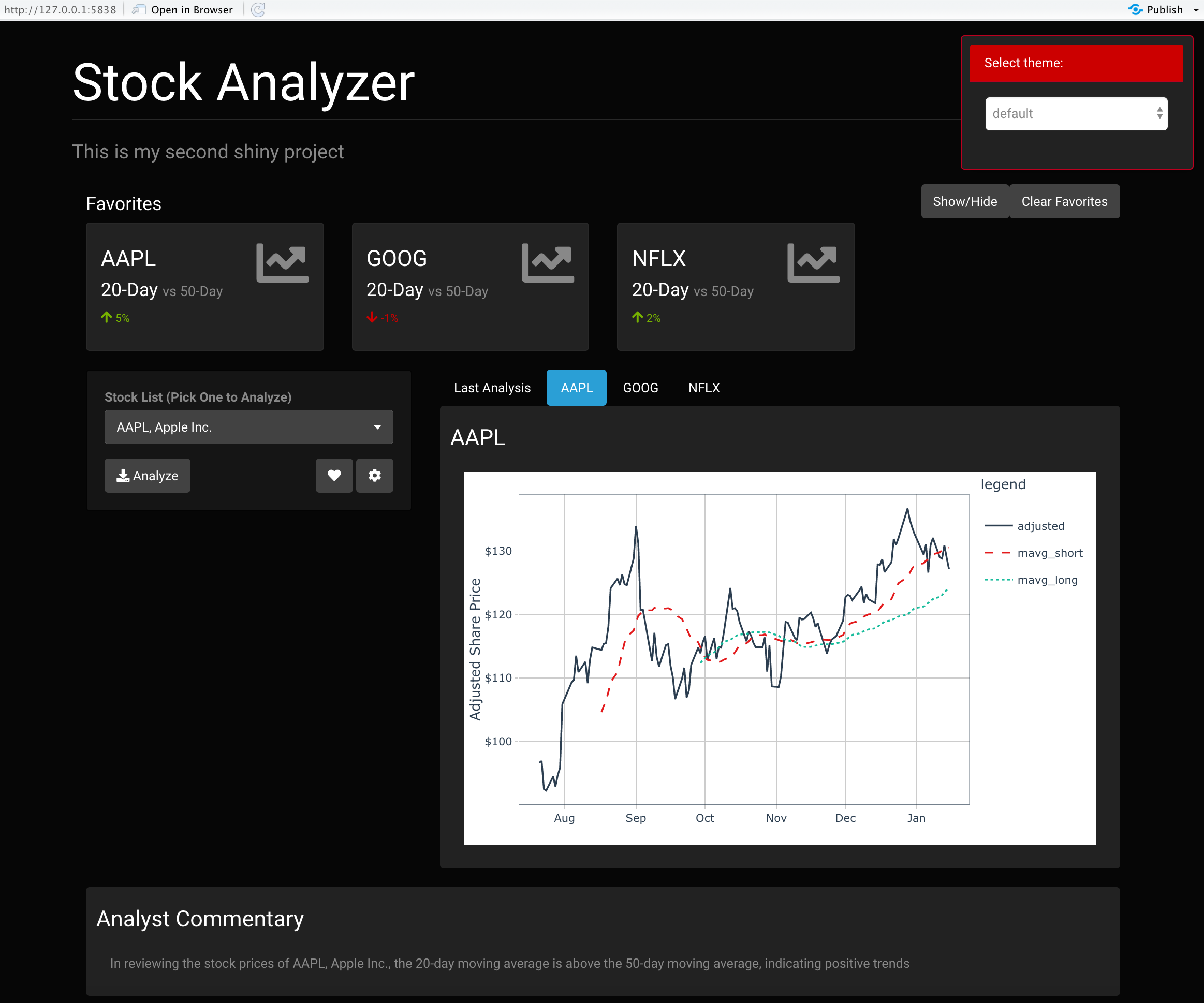Click the red down arrow on GOOG card
The width and height of the screenshot is (1204, 1003).
(372, 317)
